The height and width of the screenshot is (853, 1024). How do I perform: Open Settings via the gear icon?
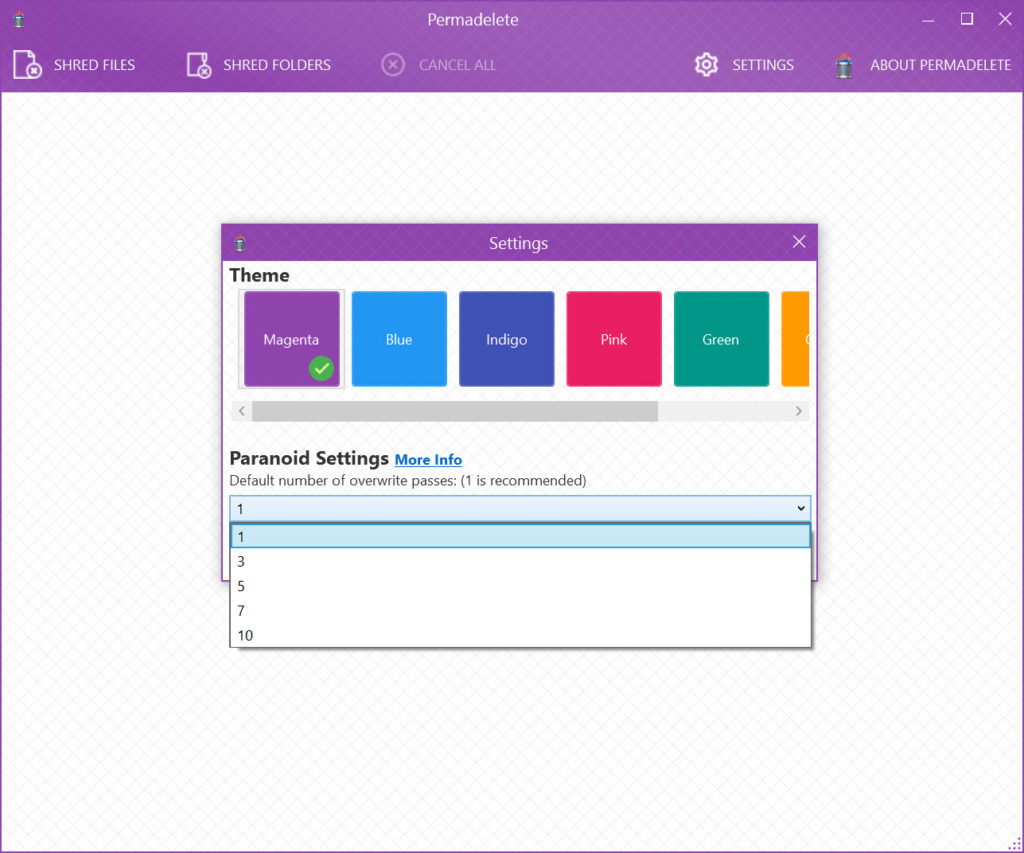706,65
